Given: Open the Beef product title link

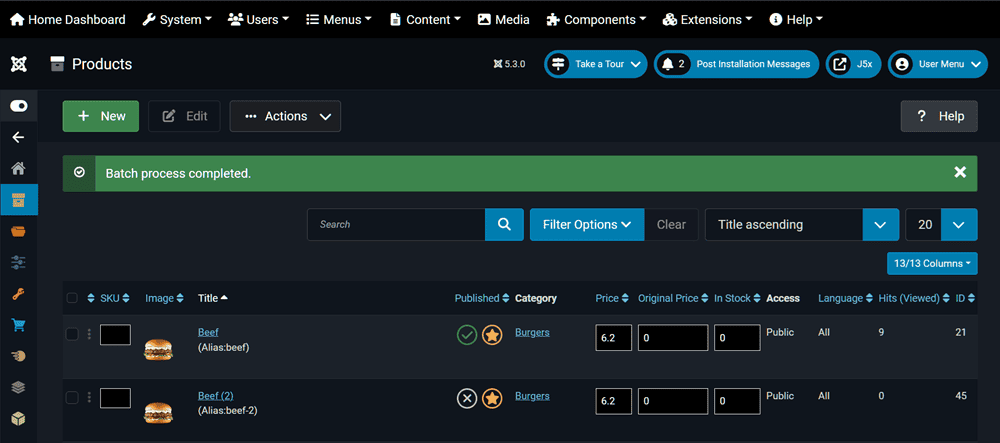Looking at the screenshot, I should [208, 332].
